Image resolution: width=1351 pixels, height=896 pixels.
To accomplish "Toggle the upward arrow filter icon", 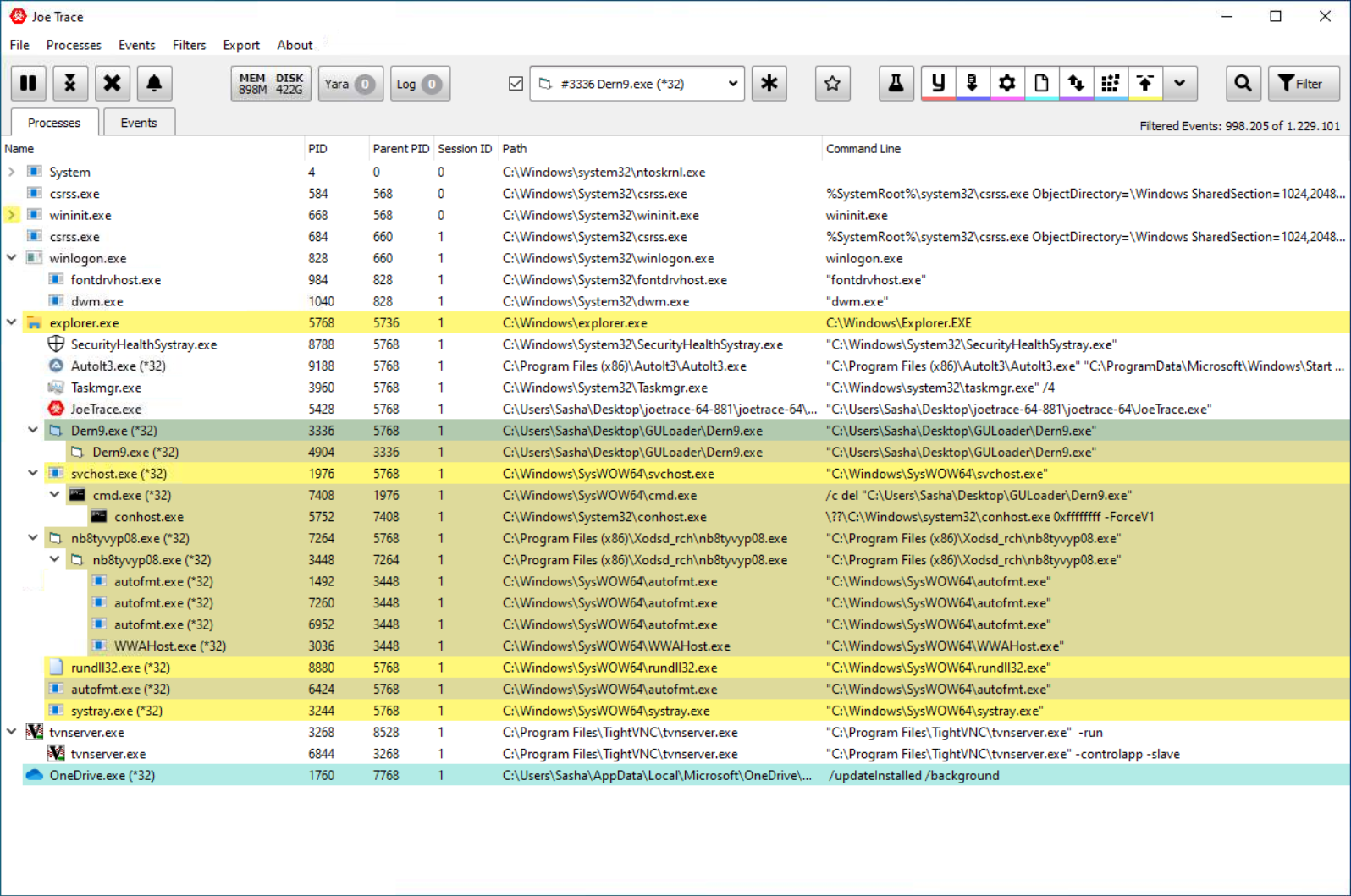I will coord(1145,83).
